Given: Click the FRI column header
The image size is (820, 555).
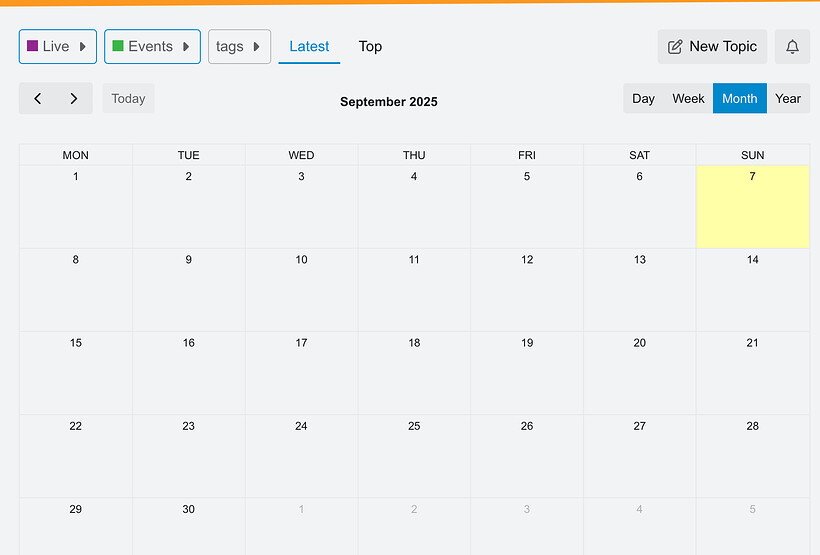Looking at the screenshot, I should tap(527, 155).
